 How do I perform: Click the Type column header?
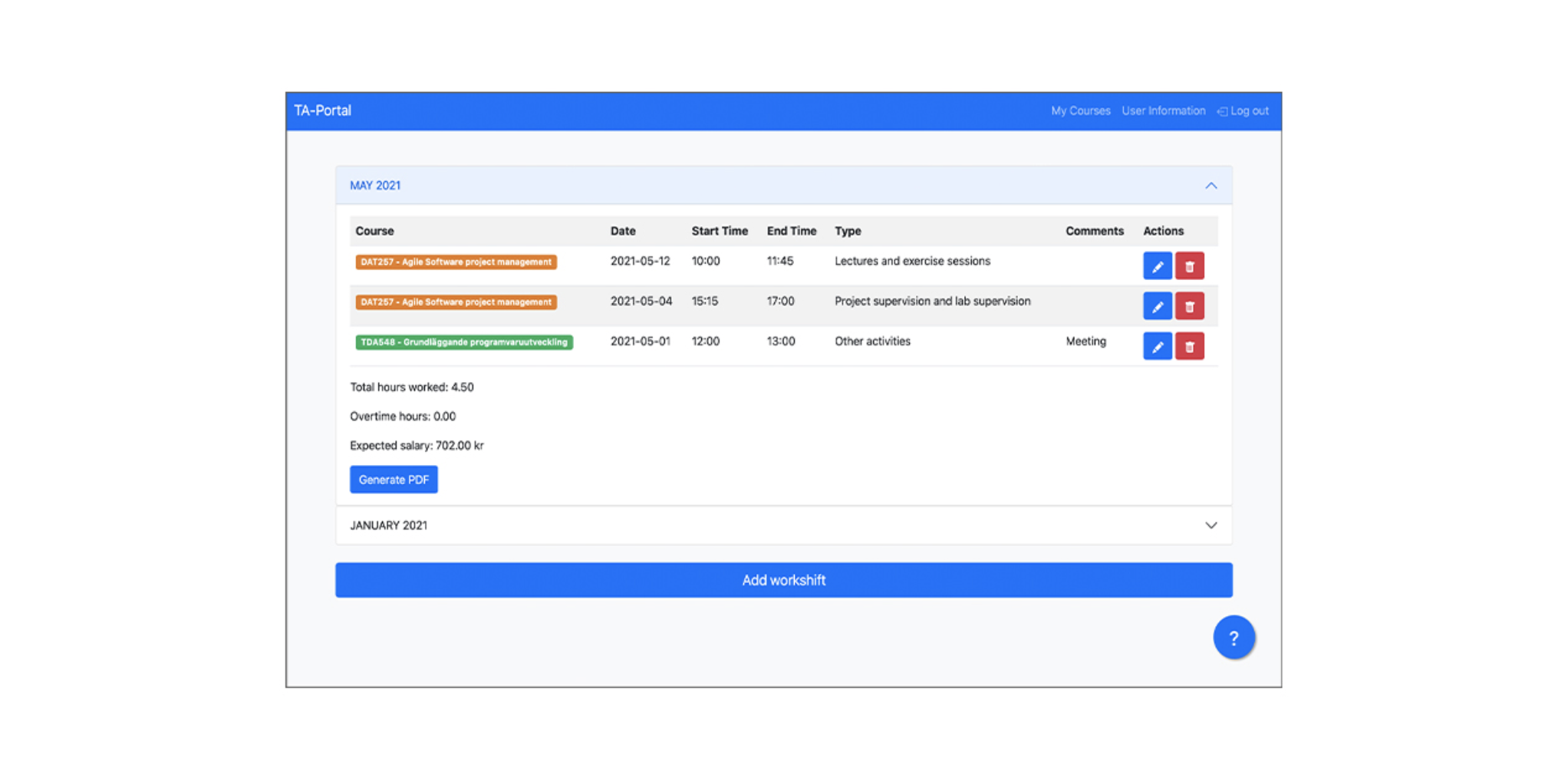click(x=848, y=231)
